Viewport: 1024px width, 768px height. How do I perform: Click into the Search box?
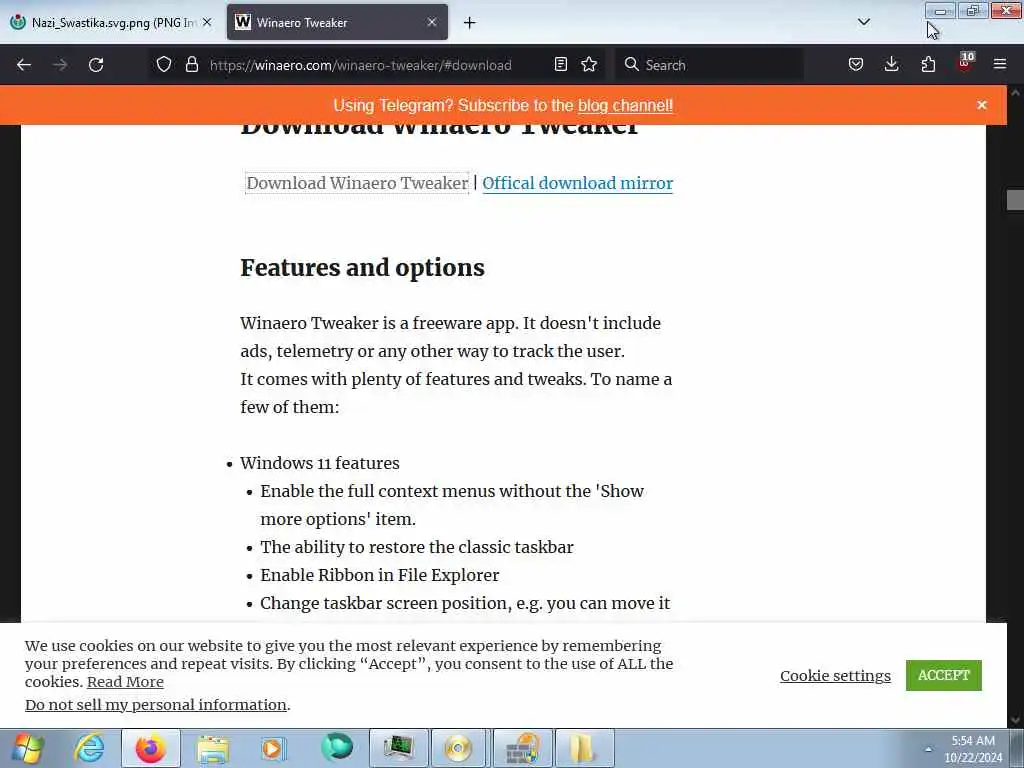tap(709, 65)
